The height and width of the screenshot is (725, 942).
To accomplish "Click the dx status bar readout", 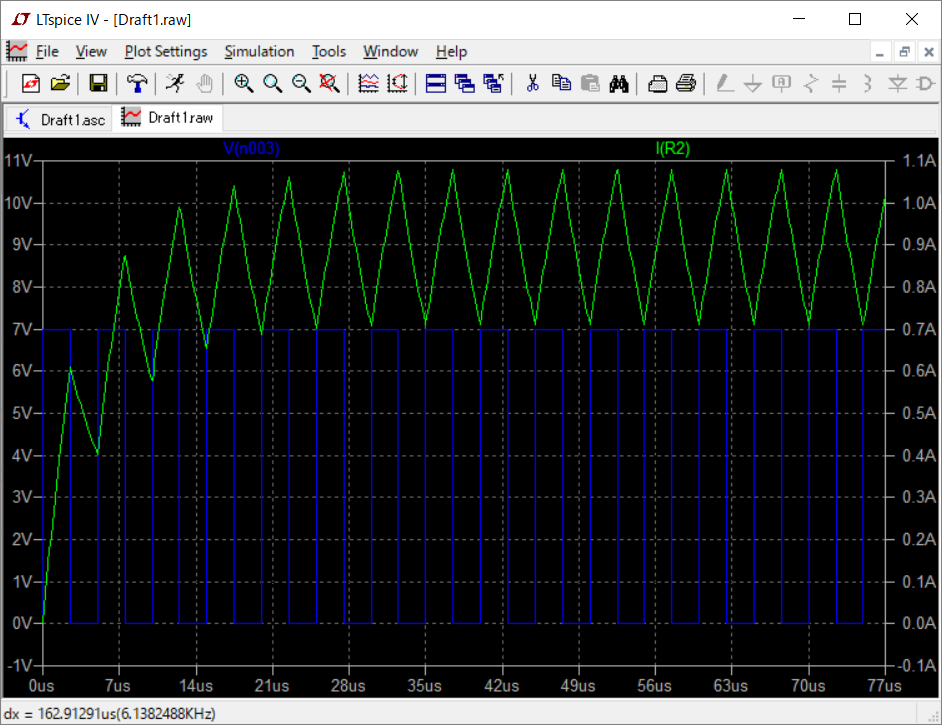I will click(x=110, y=714).
